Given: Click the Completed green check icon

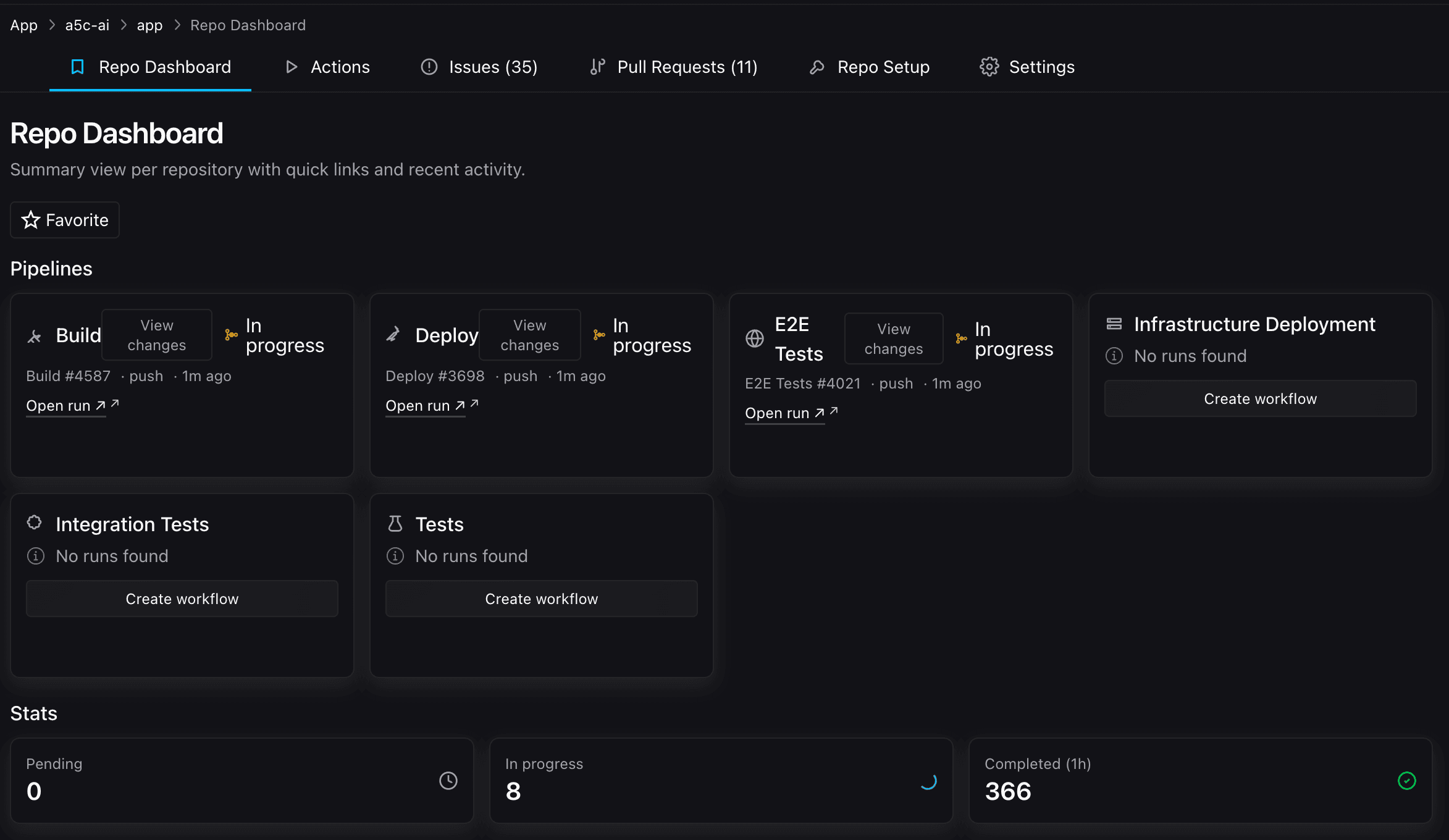Looking at the screenshot, I should coord(1406,781).
